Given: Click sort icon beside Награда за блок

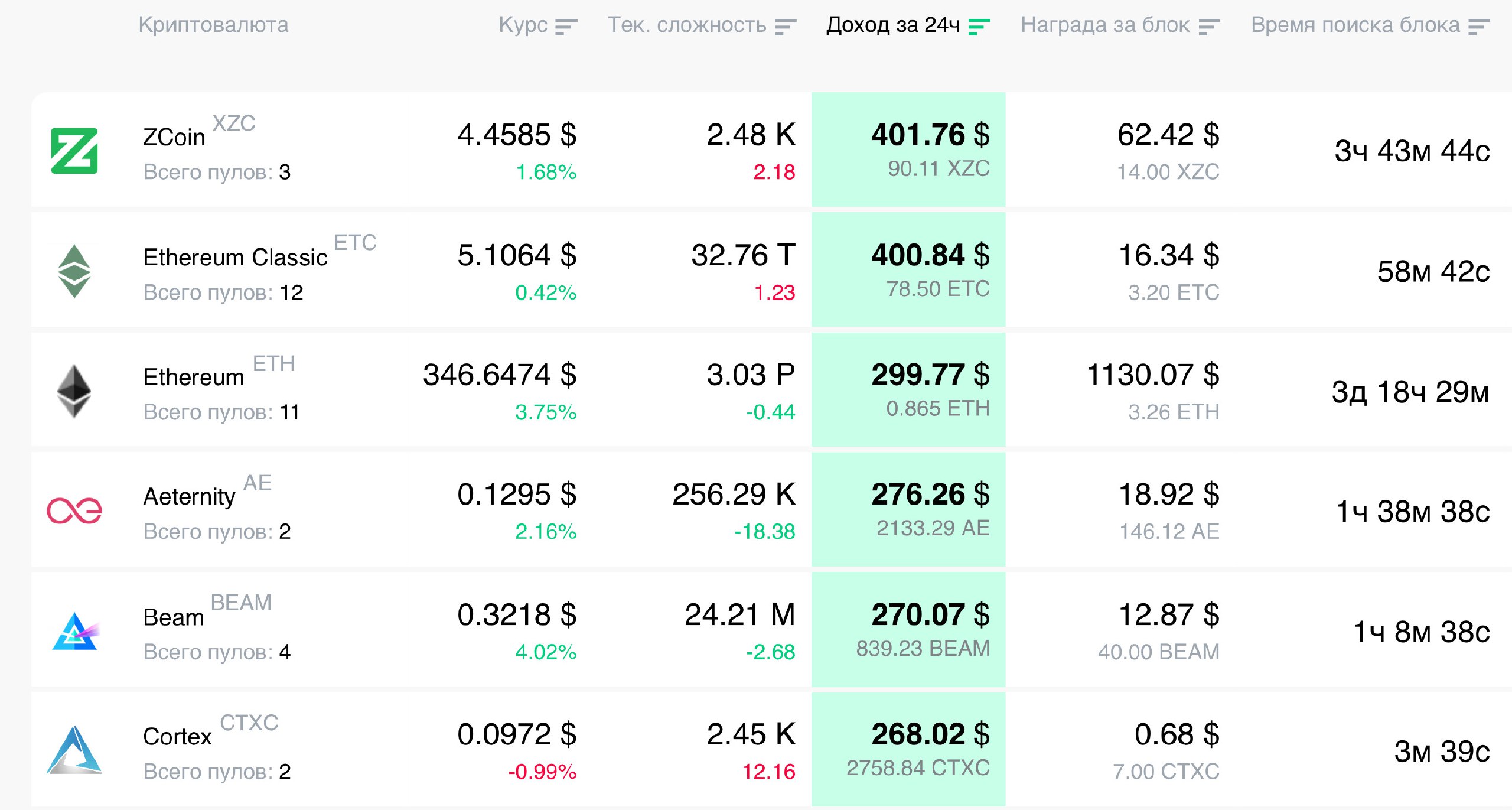Looking at the screenshot, I should click(x=1209, y=27).
